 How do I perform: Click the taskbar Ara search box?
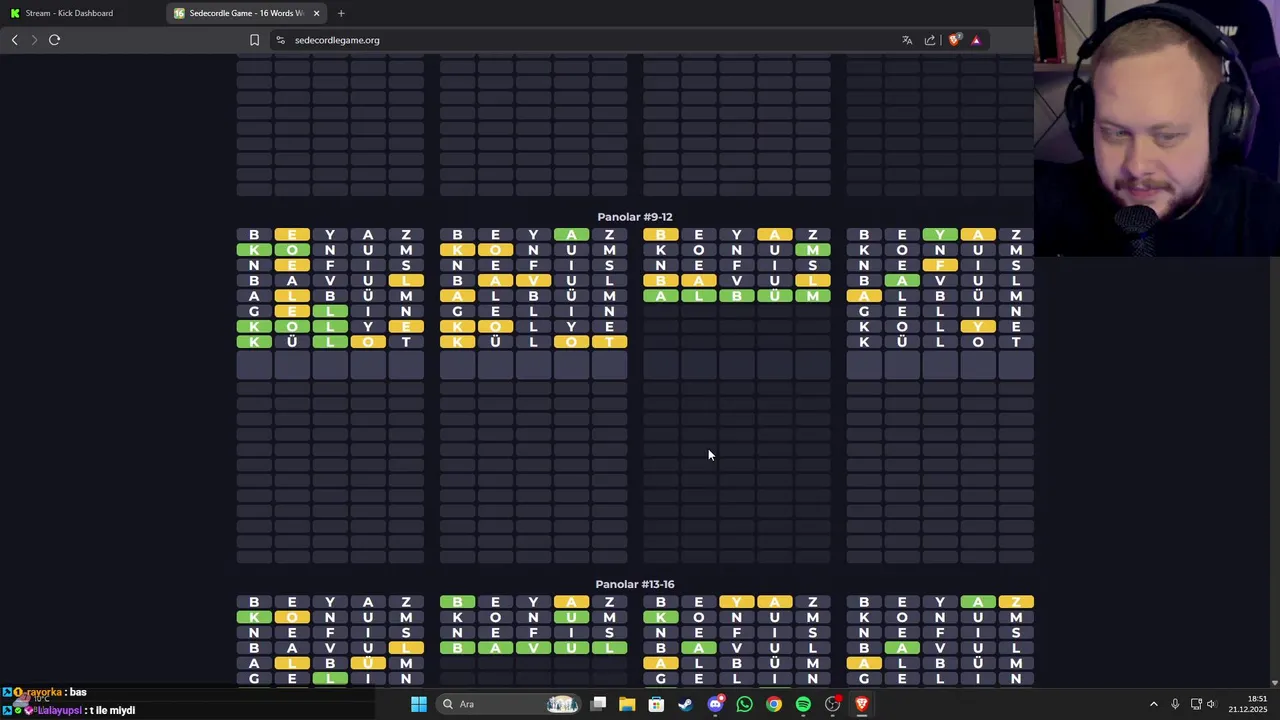coord(510,704)
